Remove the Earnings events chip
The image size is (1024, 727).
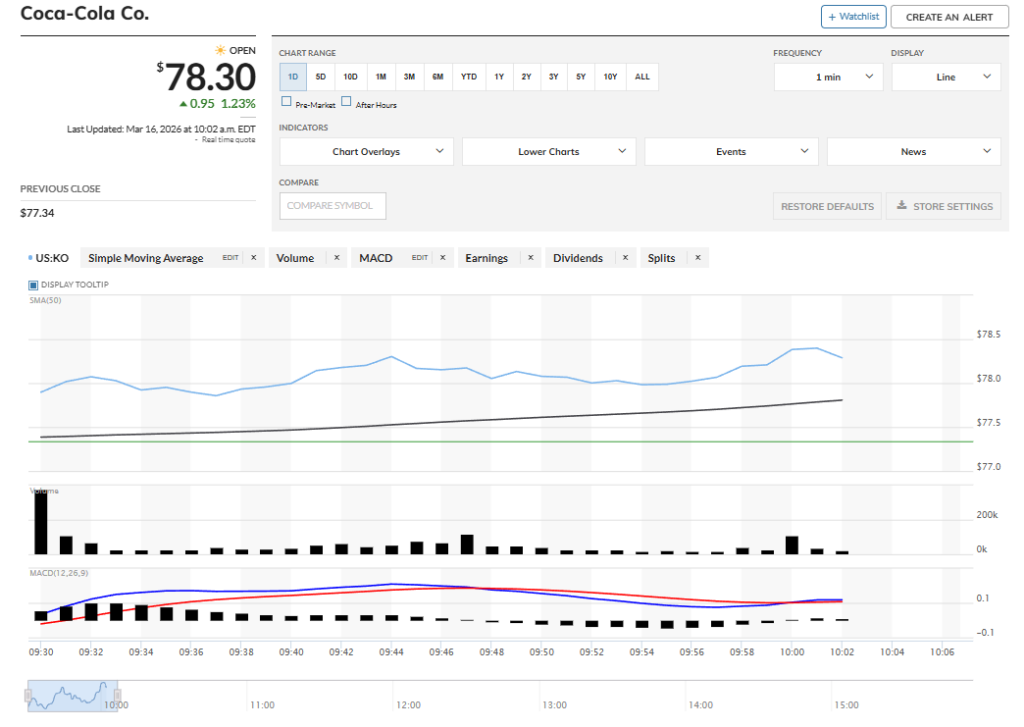(531, 258)
